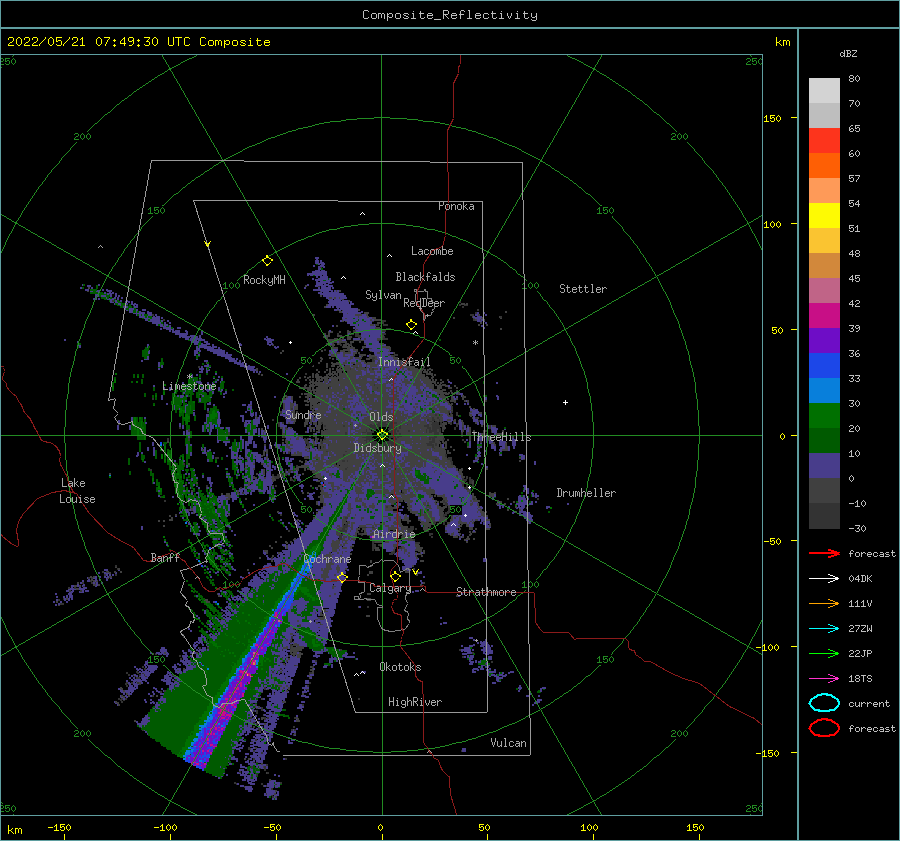Click the RedDeer city label
This screenshot has height=841, width=900.
(x=424, y=303)
